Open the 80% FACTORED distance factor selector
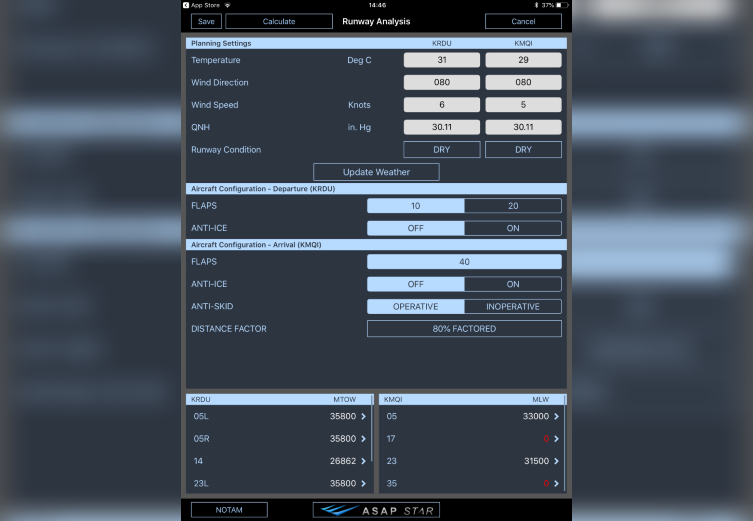Viewport: 753px width, 521px height. click(464, 329)
